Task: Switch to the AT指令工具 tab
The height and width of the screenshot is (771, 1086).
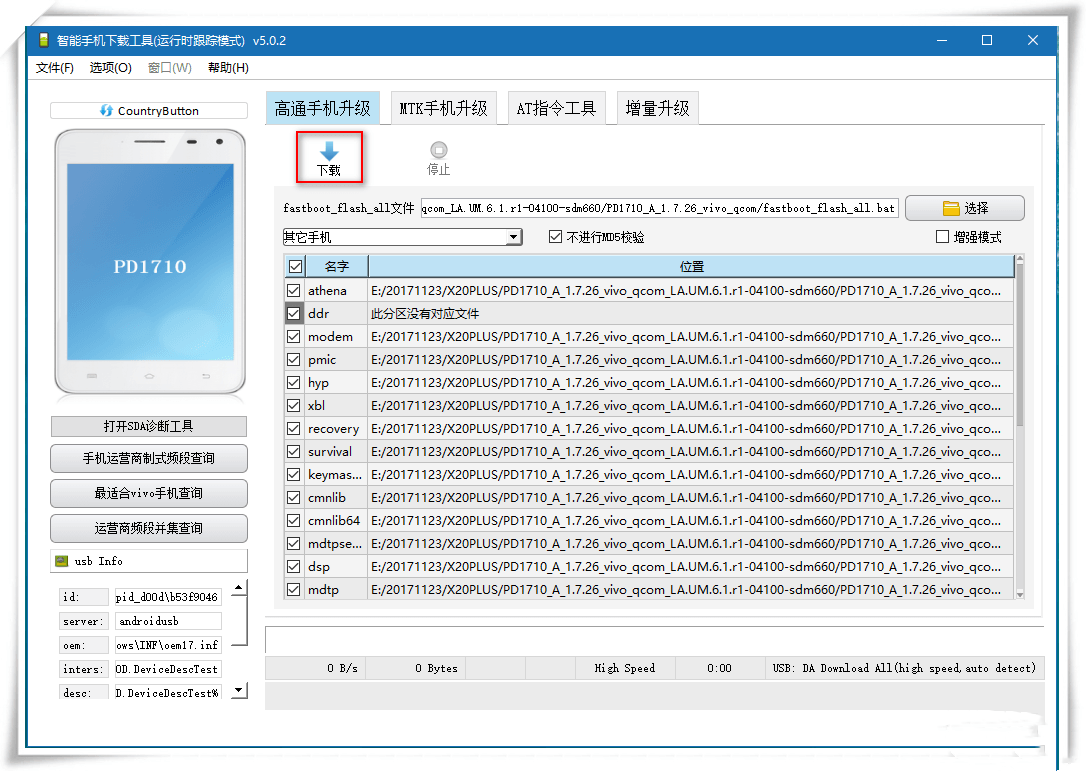Action: [557, 107]
